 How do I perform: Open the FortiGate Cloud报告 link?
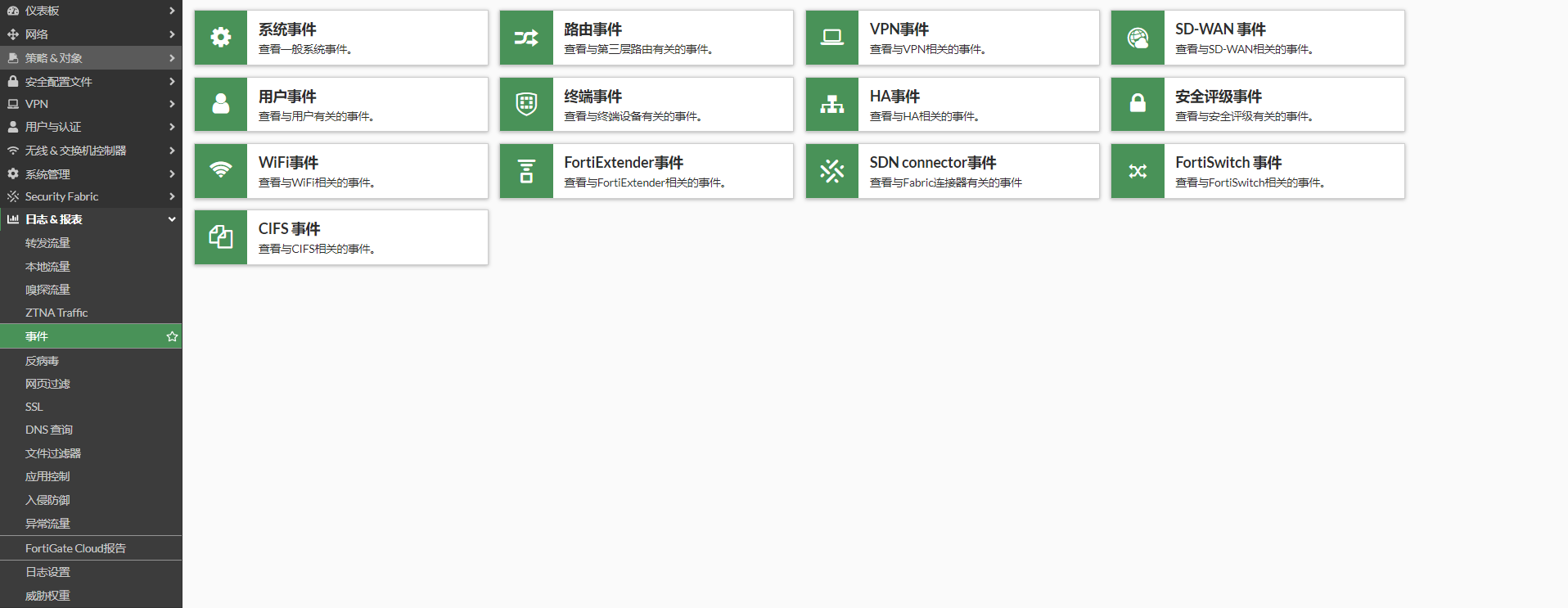(75, 548)
